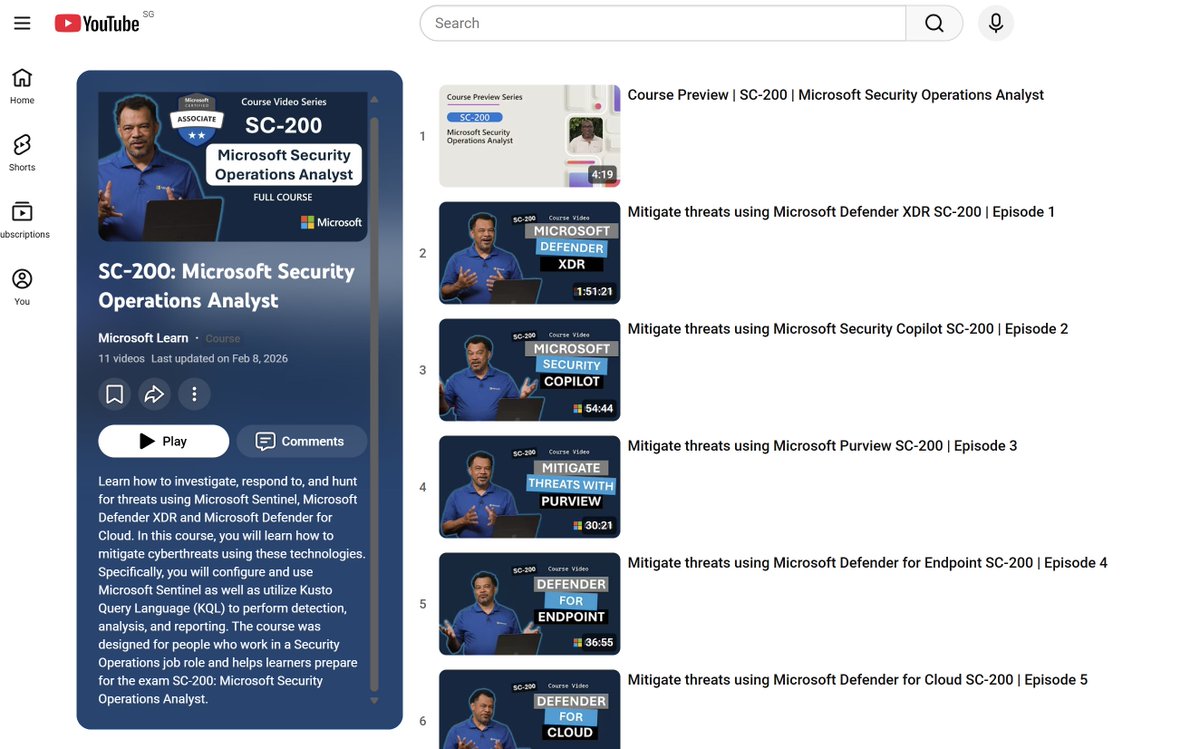1200x749 pixels.
Task: Share the playlist with arrow icon
Action: coord(154,394)
